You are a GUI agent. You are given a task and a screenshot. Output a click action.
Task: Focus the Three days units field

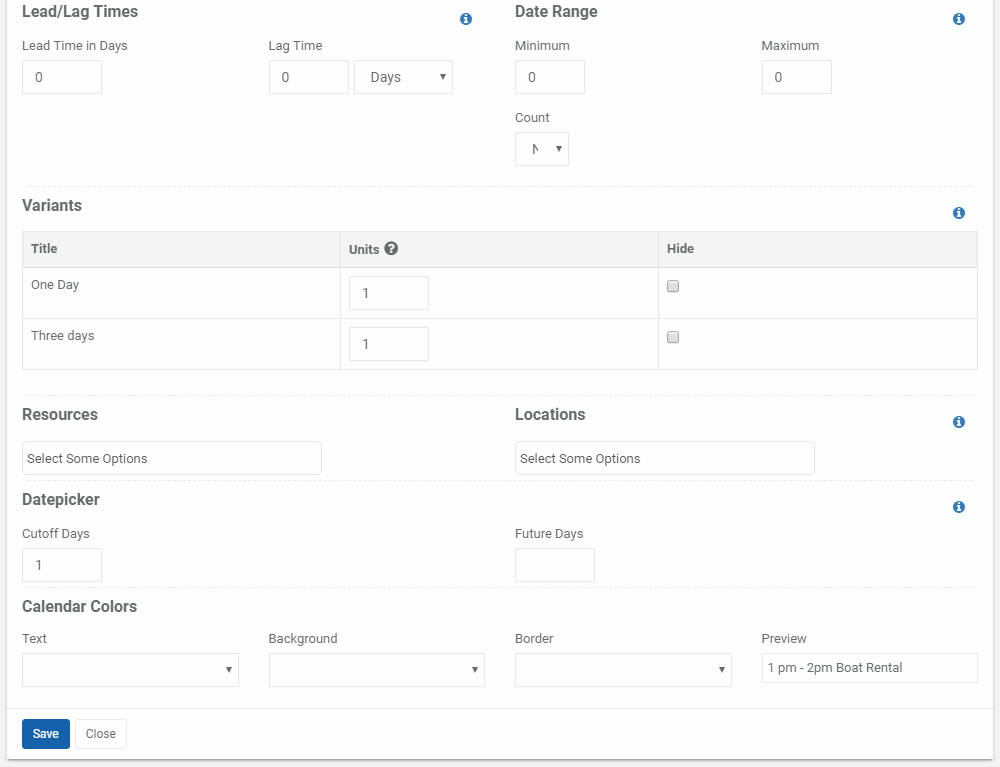pos(389,344)
